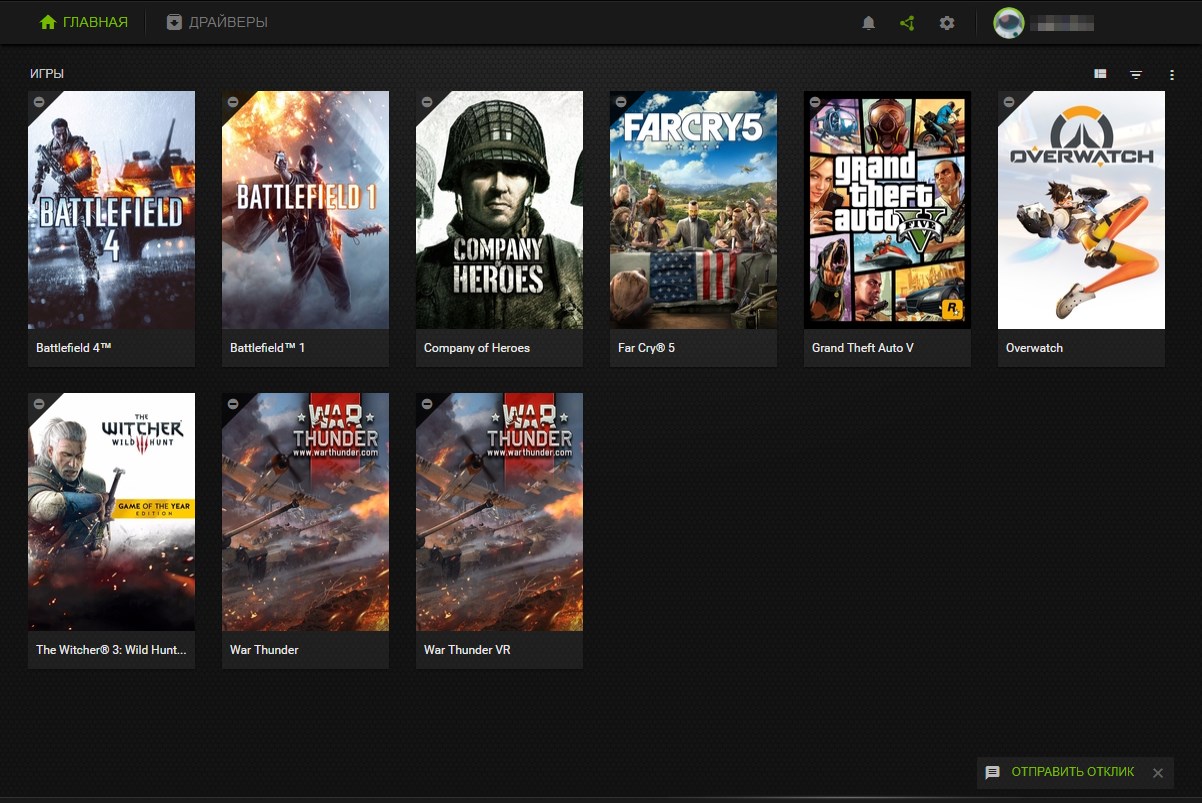The image size is (1202, 803).
Task: Dismiss the feedback bar with X
Action: 1157,773
